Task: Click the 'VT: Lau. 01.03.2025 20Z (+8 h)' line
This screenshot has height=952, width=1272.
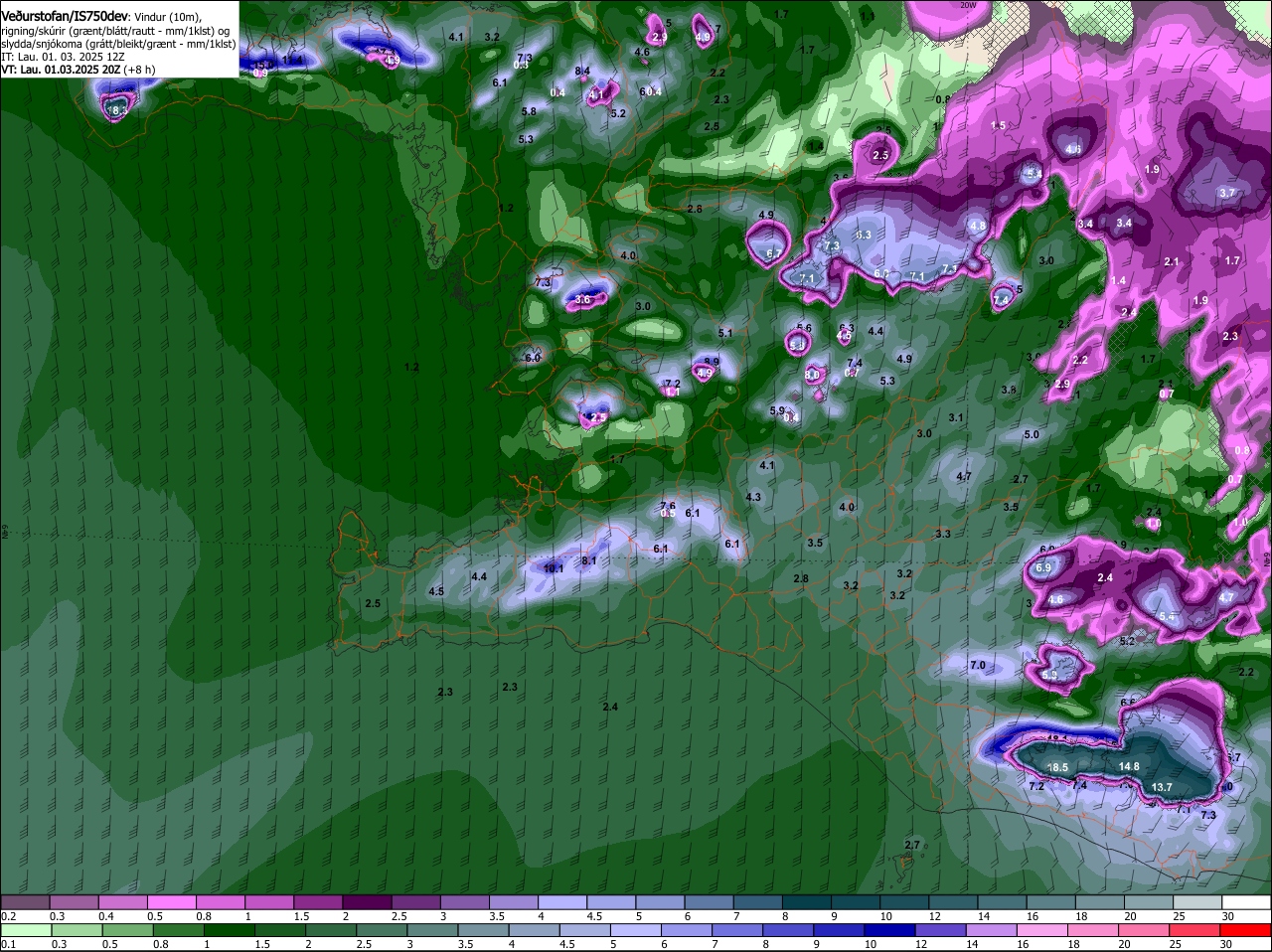Action: coord(78,70)
